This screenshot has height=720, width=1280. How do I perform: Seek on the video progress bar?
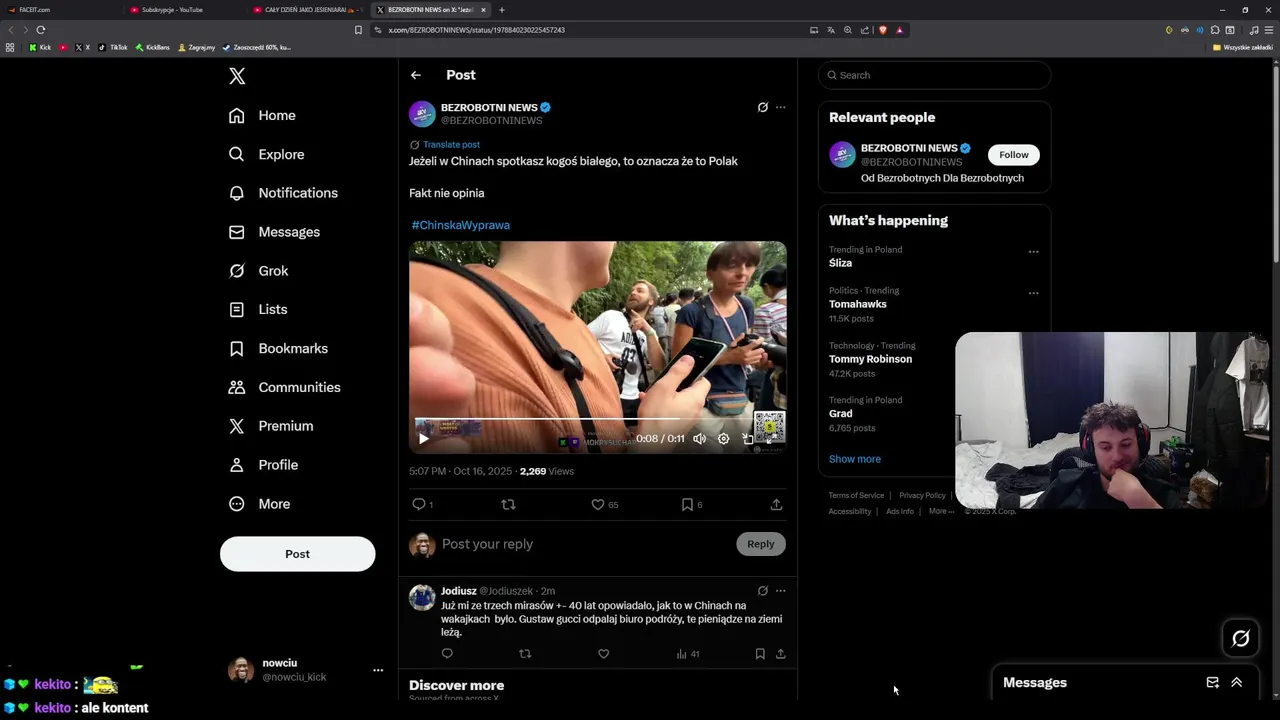(597, 419)
